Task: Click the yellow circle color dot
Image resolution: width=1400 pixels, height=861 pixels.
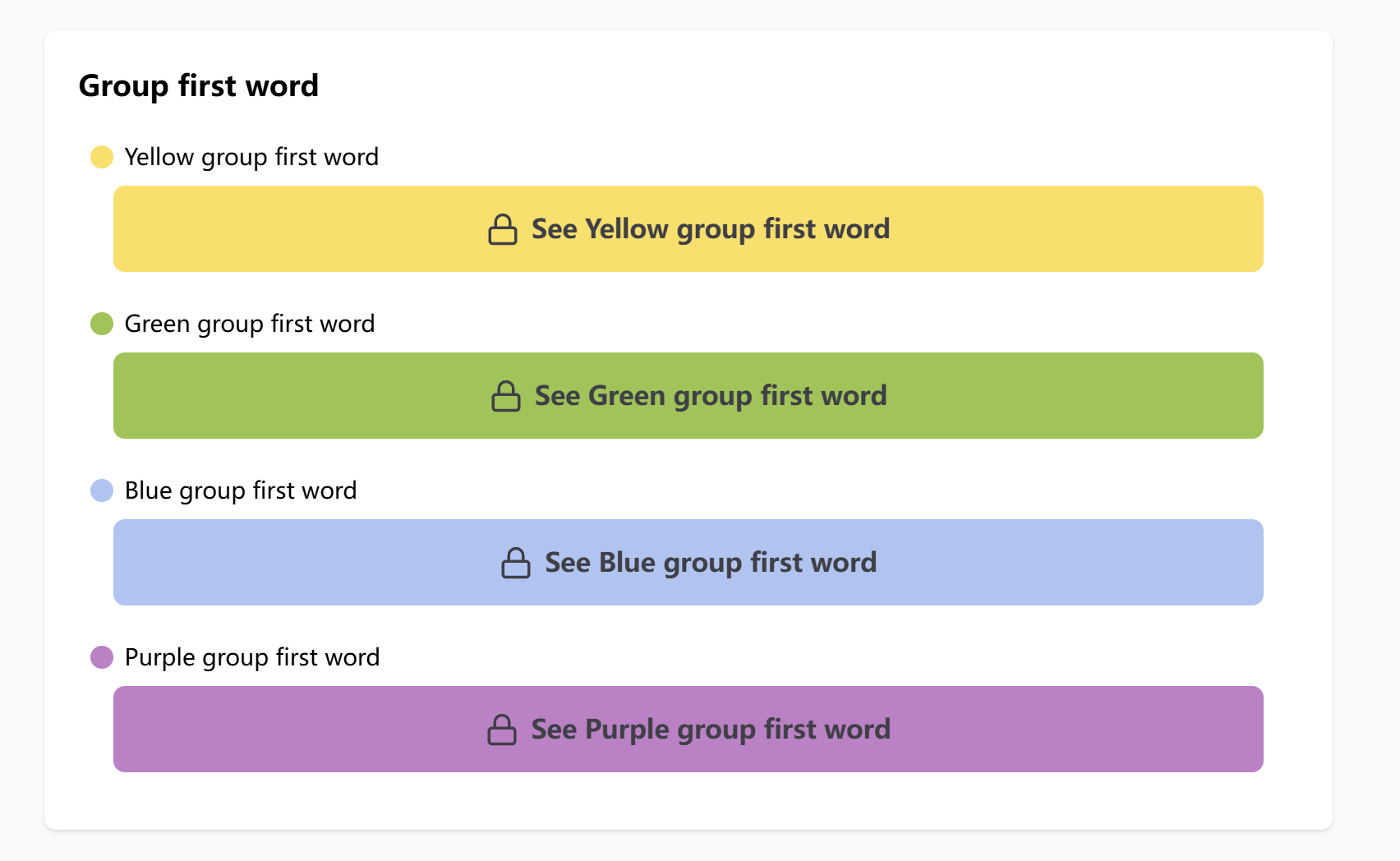Action: (x=102, y=157)
